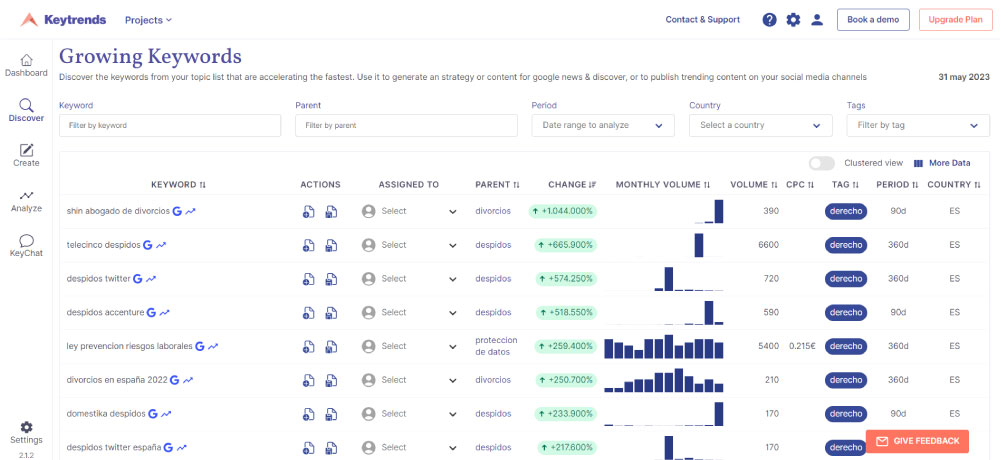1000x460 pixels.
Task: Open trend icon for divorcios en españa 2022
Action: tap(188, 380)
